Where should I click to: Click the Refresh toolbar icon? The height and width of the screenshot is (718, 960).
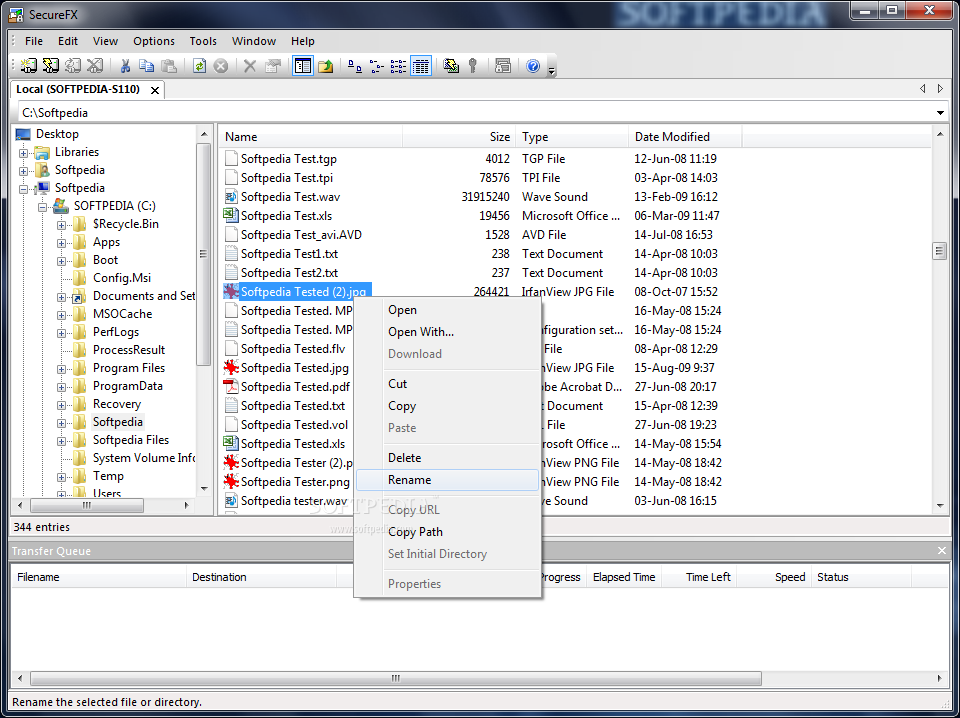199,66
